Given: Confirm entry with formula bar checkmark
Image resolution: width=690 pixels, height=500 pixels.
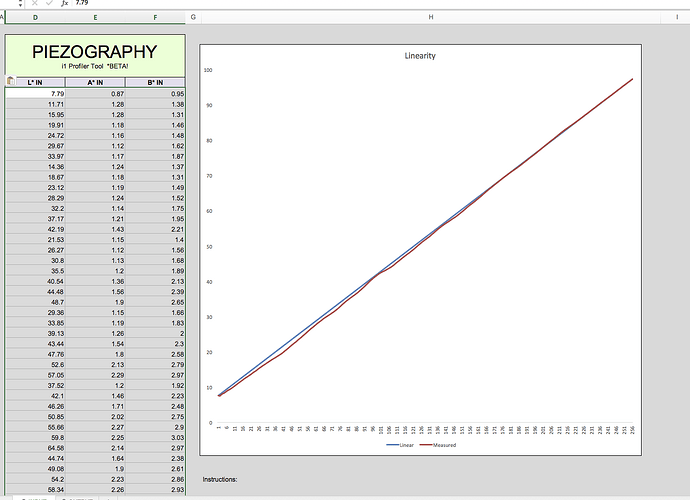Looking at the screenshot, I should (49, 3).
